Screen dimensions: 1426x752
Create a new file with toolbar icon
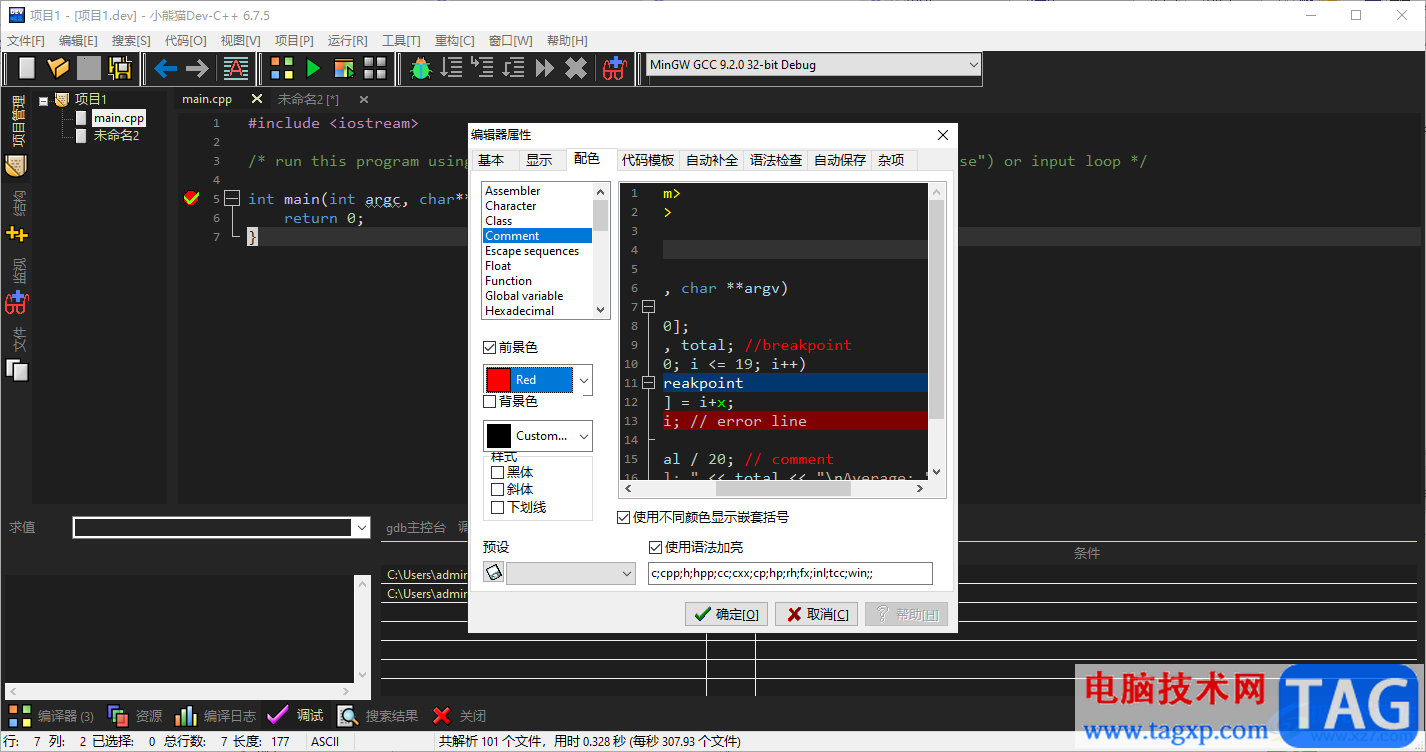pyautogui.click(x=27, y=68)
